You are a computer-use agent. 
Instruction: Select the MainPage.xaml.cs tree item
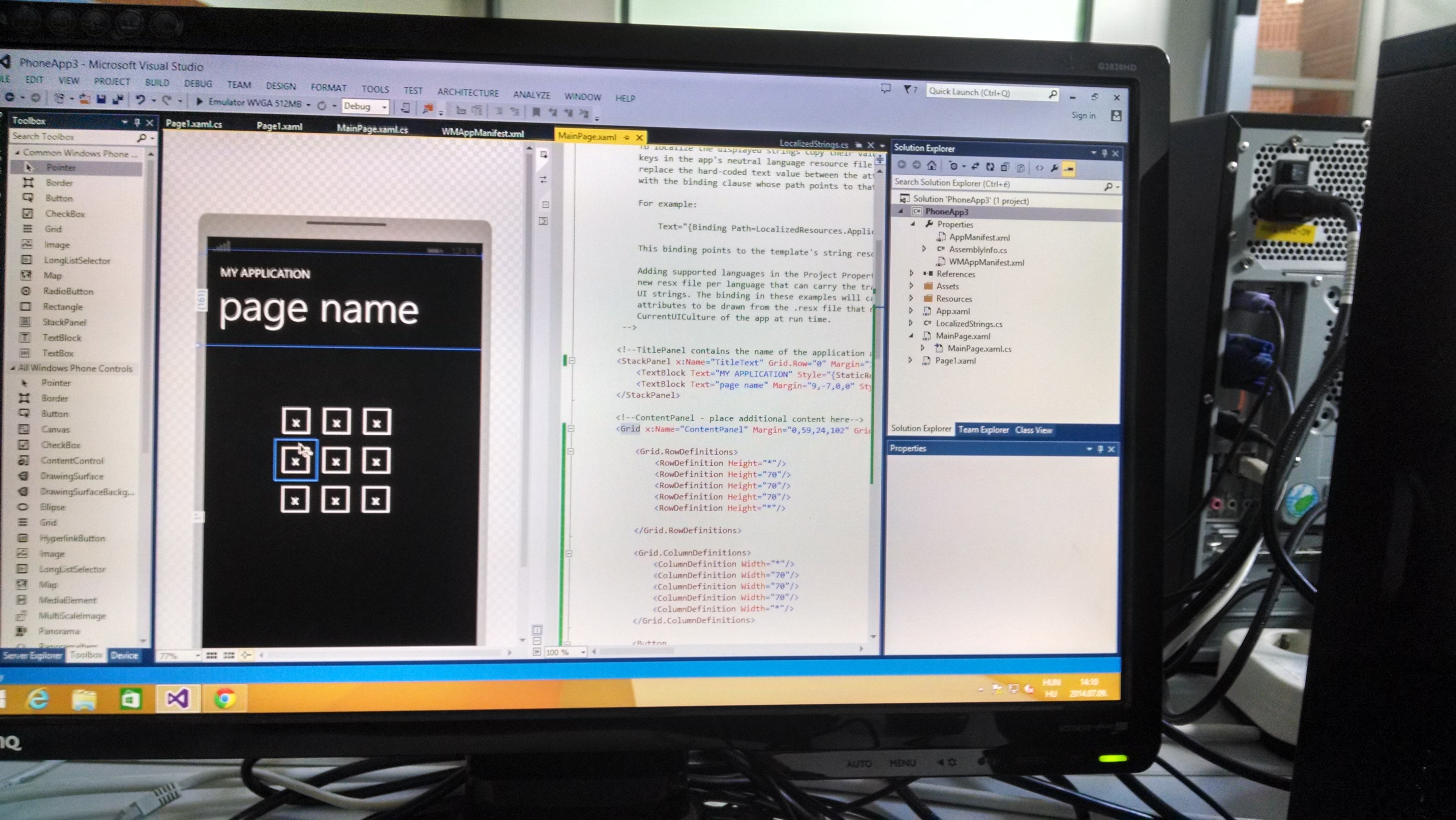coord(979,348)
